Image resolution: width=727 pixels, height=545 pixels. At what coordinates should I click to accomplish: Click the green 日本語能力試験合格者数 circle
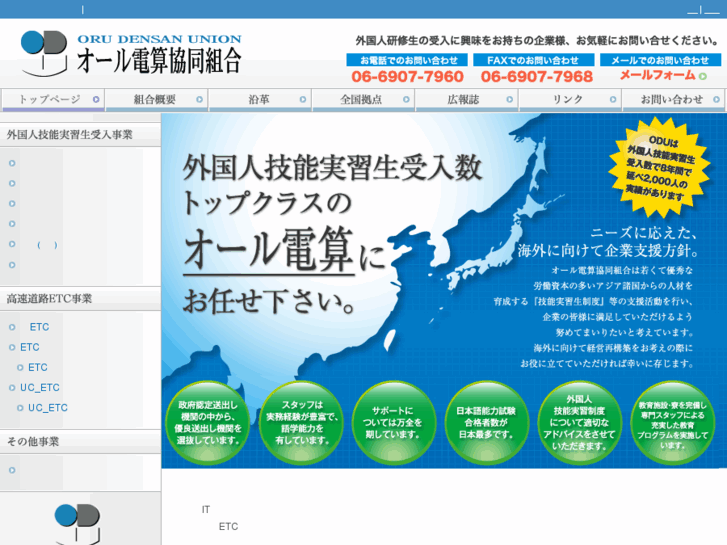[486, 423]
